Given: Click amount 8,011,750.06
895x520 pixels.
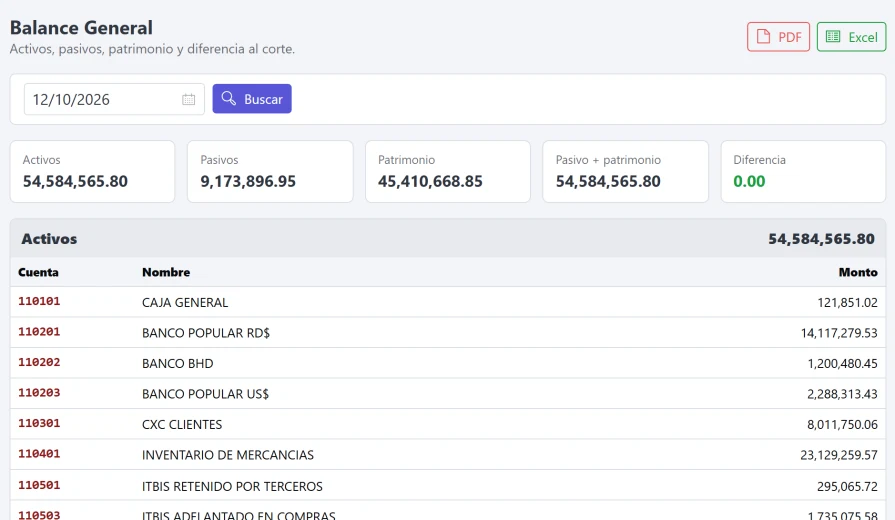Looking at the screenshot, I should 842,425.
